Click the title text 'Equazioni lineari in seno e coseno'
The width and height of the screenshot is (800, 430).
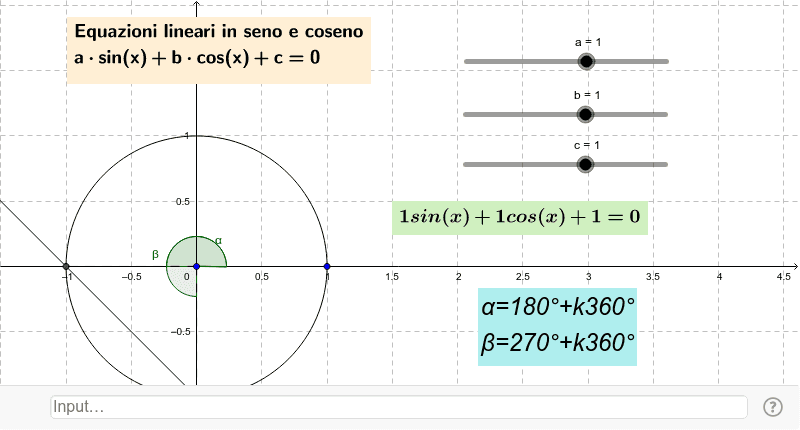(219, 31)
